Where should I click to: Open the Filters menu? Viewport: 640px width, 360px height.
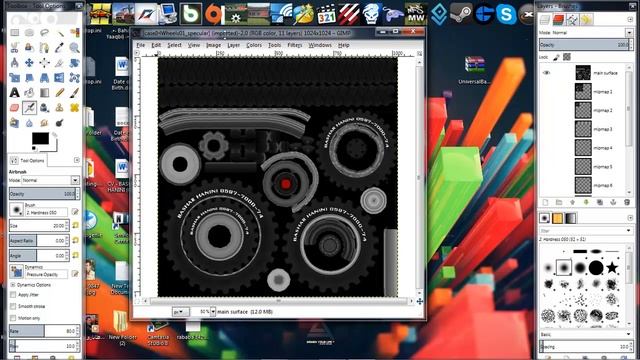tap(294, 45)
